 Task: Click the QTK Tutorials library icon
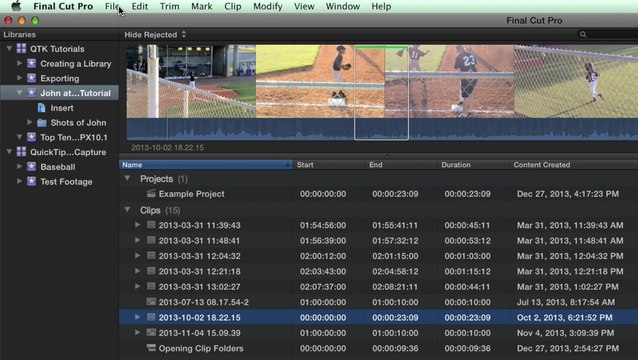[21, 49]
